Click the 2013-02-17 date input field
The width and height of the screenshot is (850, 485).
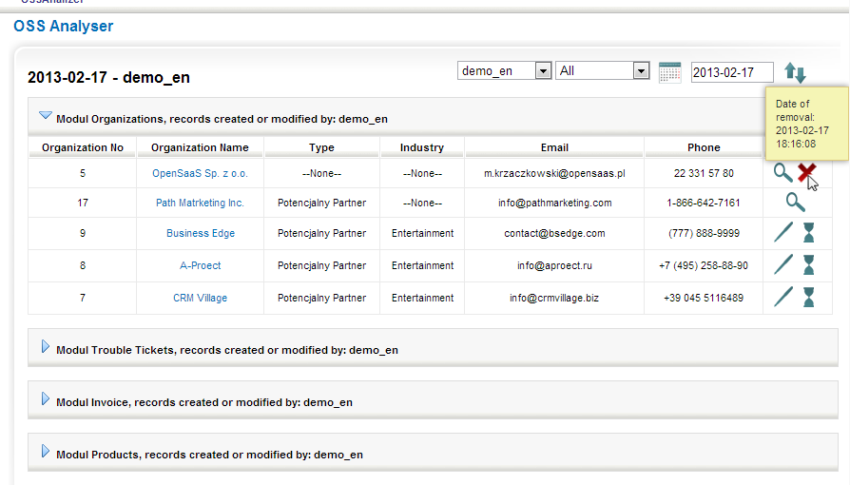click(732, 73)
